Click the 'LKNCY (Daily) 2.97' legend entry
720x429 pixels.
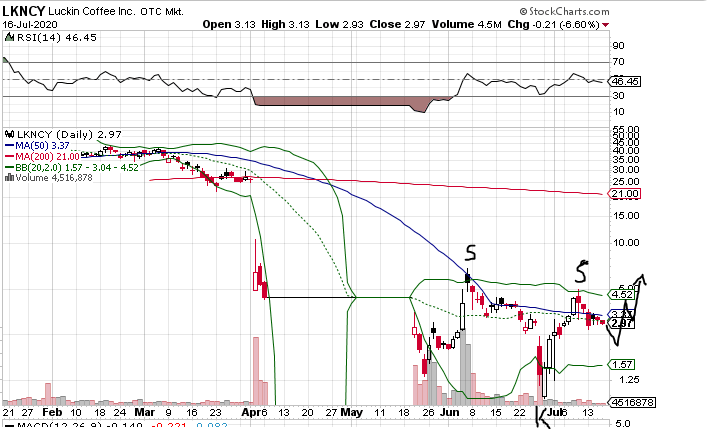[69, 135]
